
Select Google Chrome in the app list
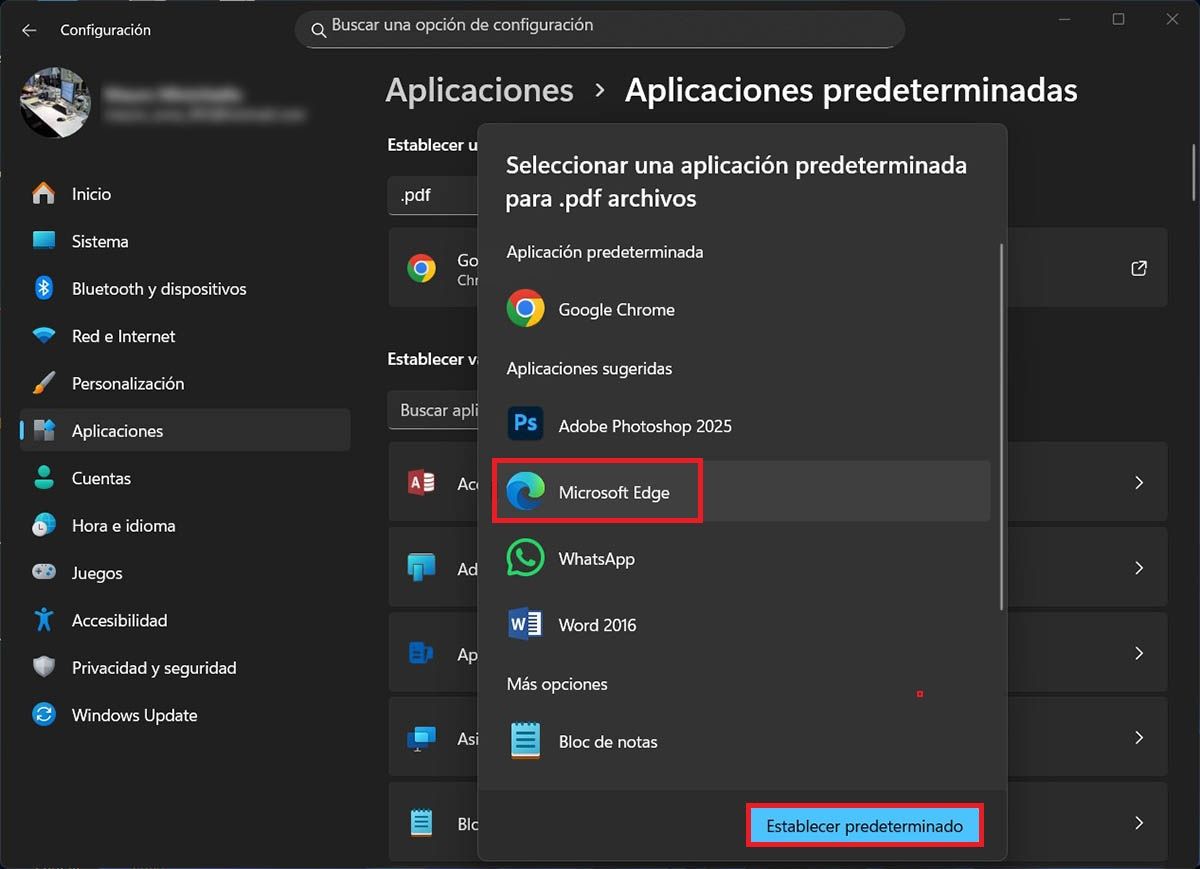point(615,310)
